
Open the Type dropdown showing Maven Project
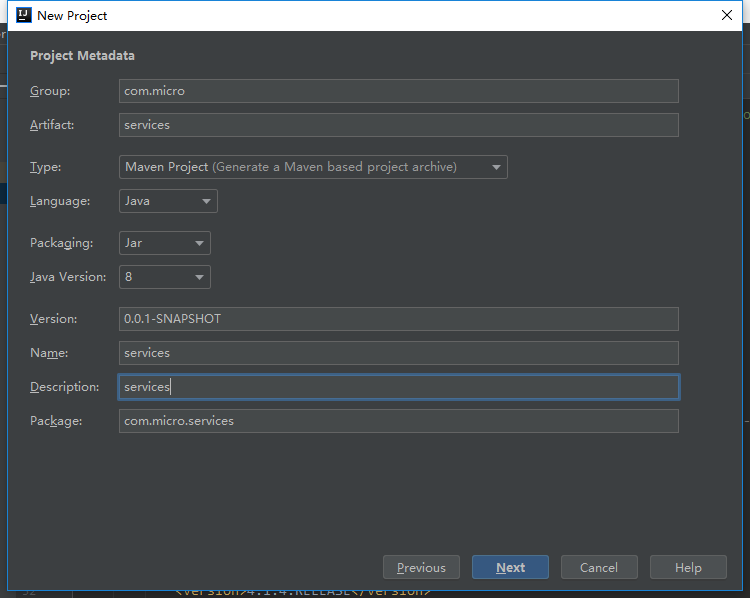(313, 167)
